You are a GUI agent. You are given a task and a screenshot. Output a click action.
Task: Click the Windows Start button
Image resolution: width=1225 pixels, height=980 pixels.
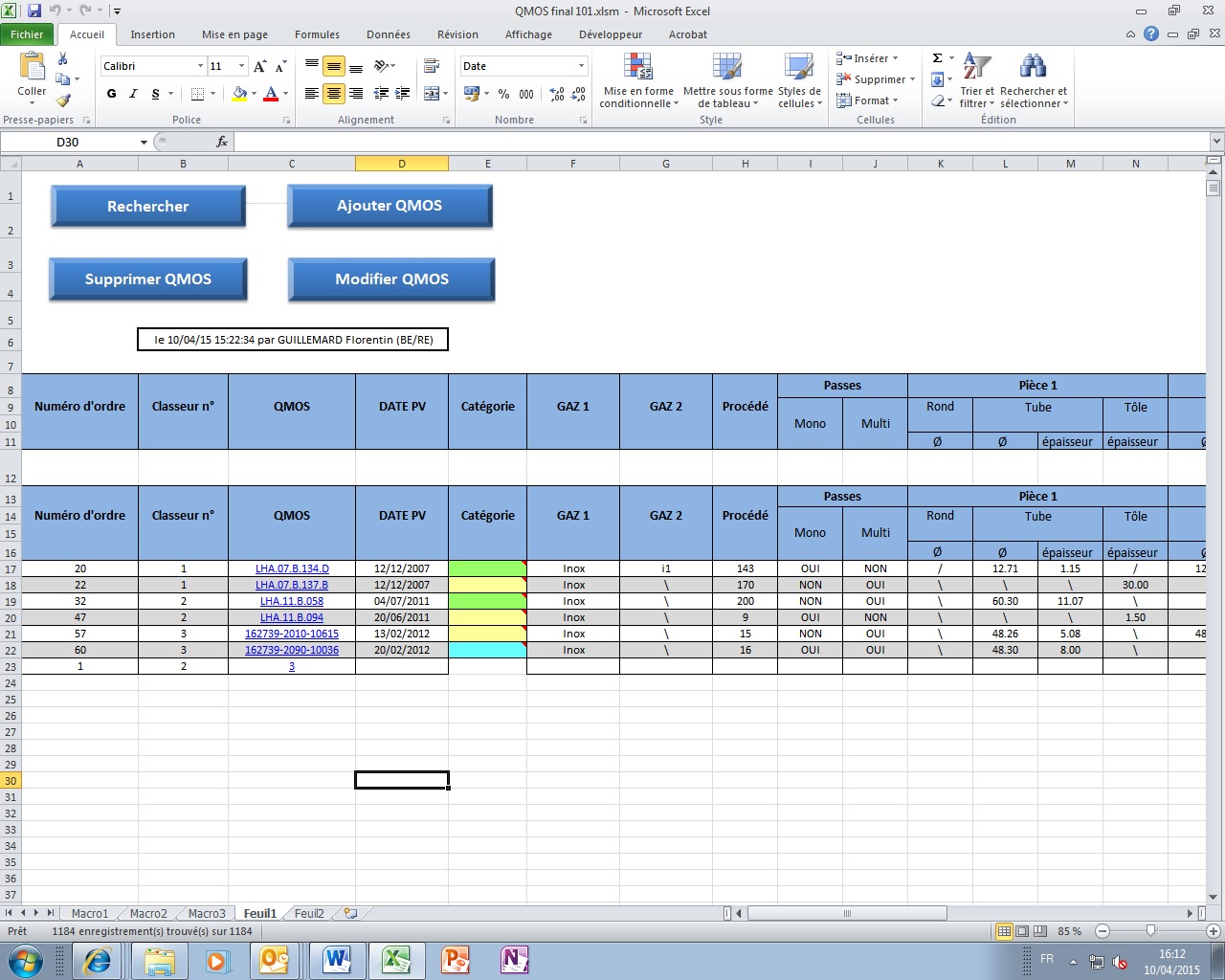pyautogui.click(x=26, y=960)
